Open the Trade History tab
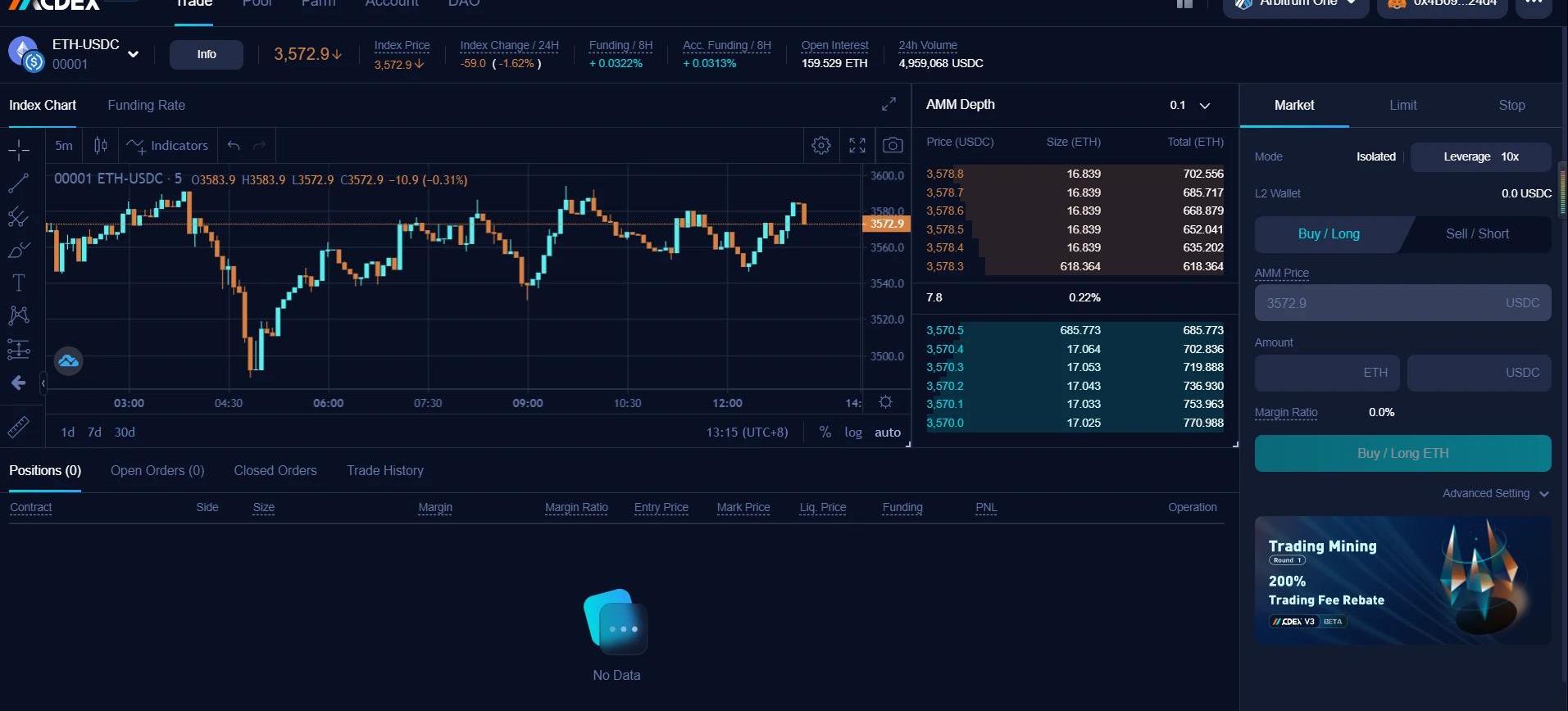 [x=384, y=470]
